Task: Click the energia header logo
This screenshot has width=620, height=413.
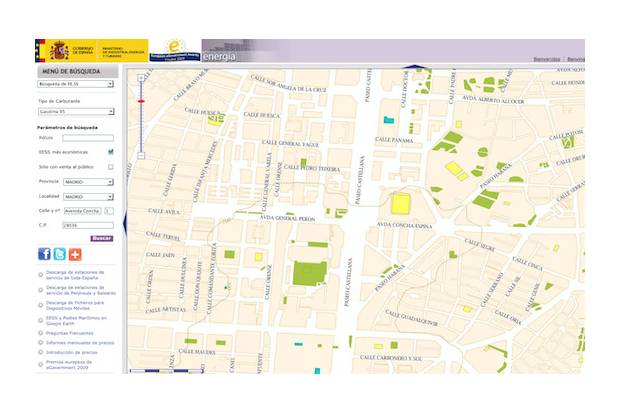Action: tap(219, 57)
